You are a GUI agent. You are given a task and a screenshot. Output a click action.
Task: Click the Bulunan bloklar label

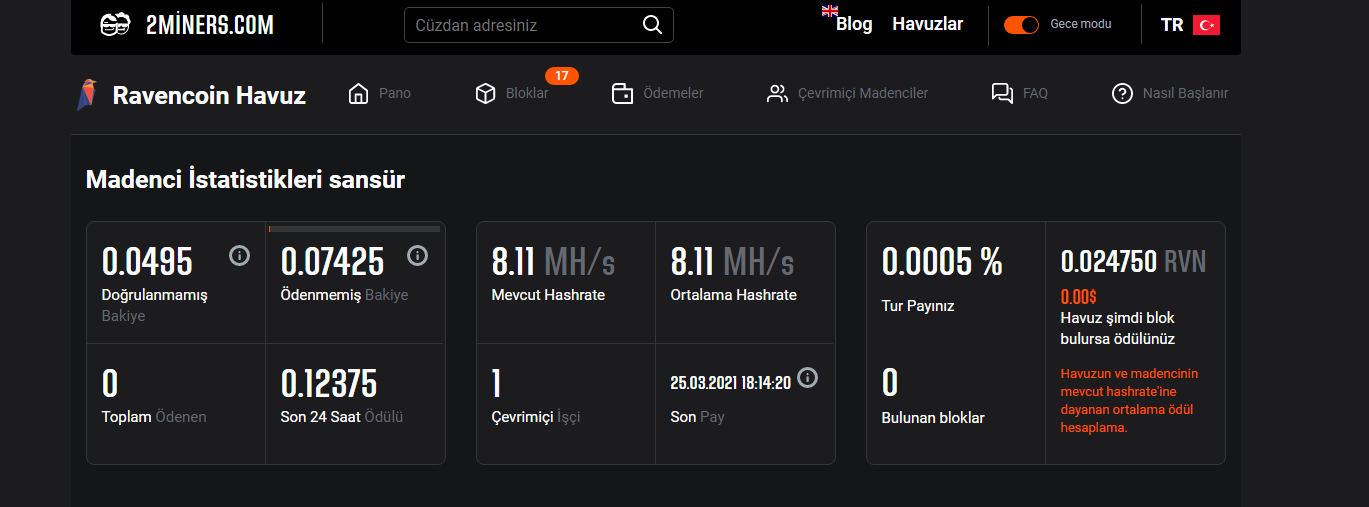click(x=933, y=418)
